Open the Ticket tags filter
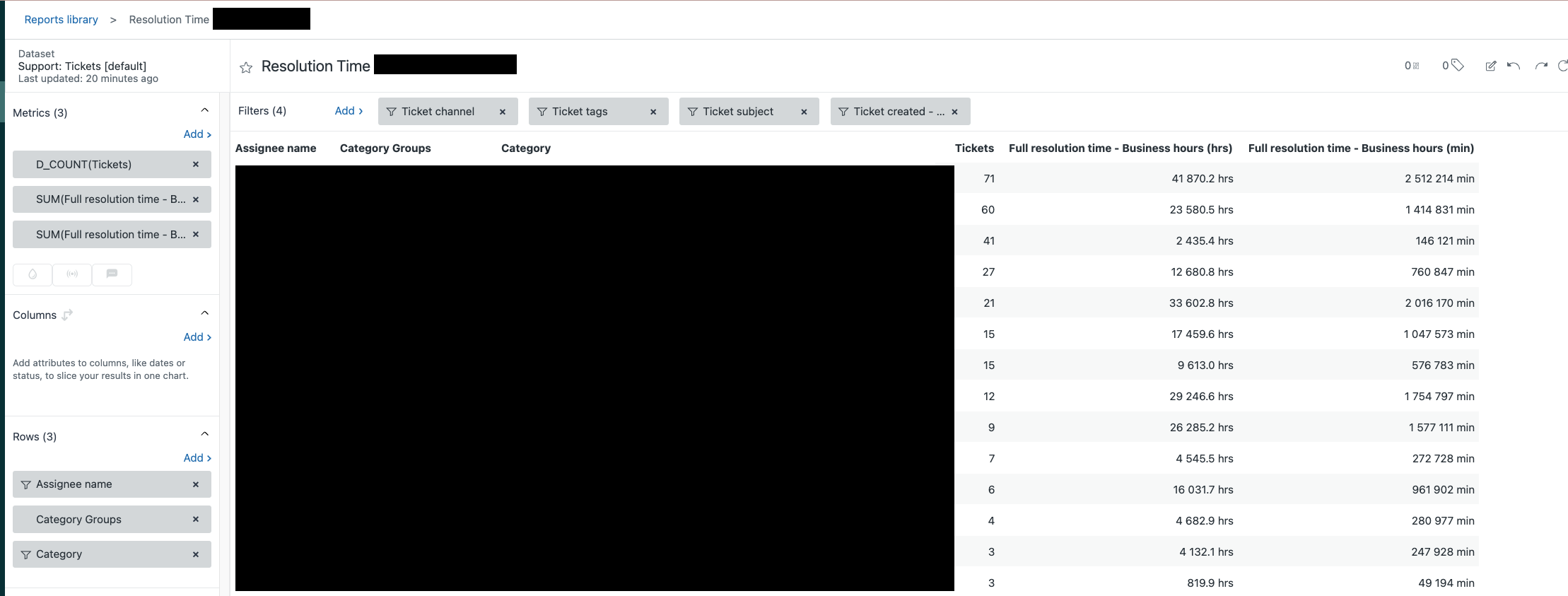Image resolution: width=1568 pixels, height=596 pixels. tap(580, 112)
